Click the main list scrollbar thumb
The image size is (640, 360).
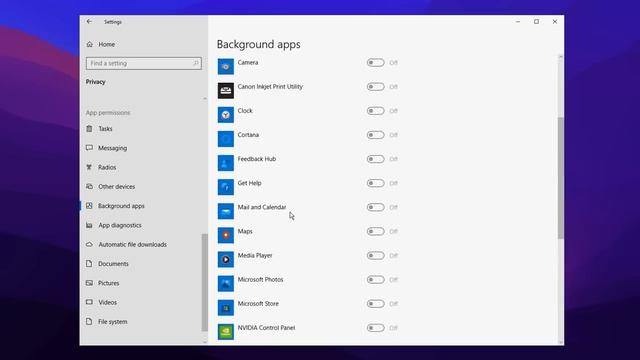[x=561, y=178]
